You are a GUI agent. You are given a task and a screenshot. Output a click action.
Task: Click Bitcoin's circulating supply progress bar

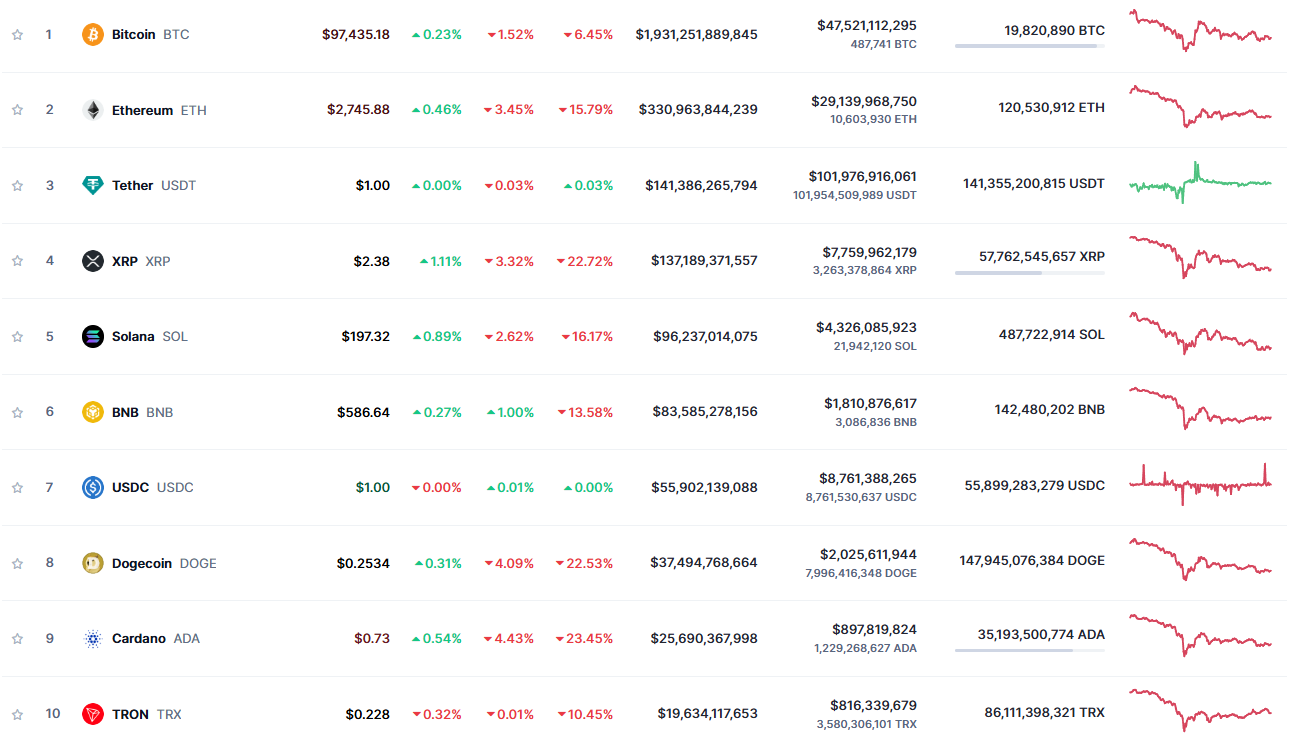[1030, 46]
